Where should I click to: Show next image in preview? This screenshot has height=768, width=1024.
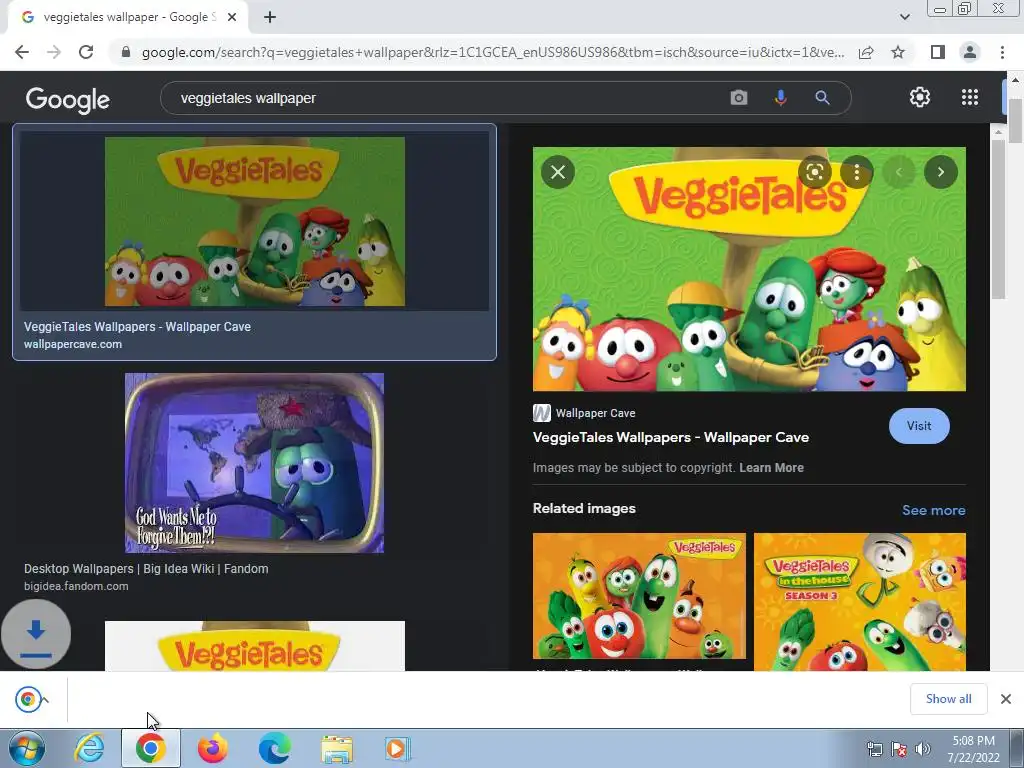click(940, 172)
